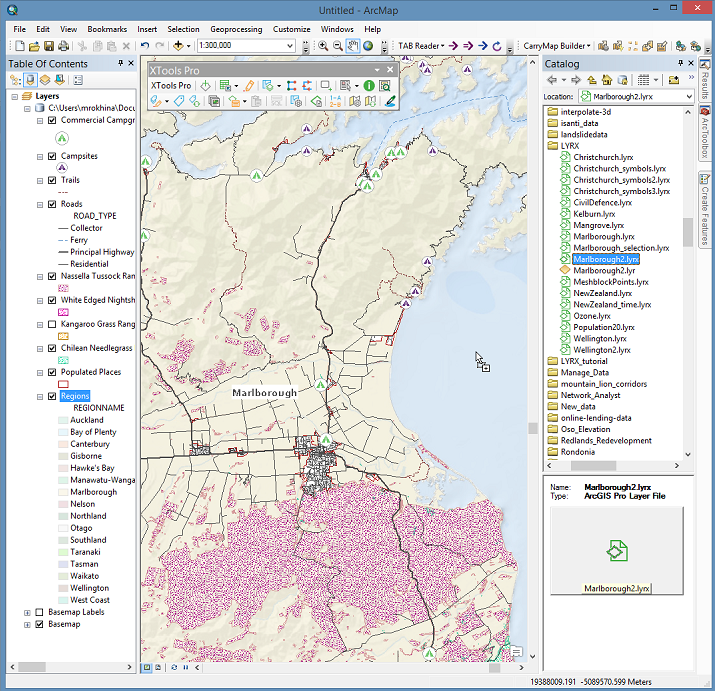Viewport: 715px width, 691px height.
Task: Expand the Basemap group layer
Action: [x=27, y=624]
